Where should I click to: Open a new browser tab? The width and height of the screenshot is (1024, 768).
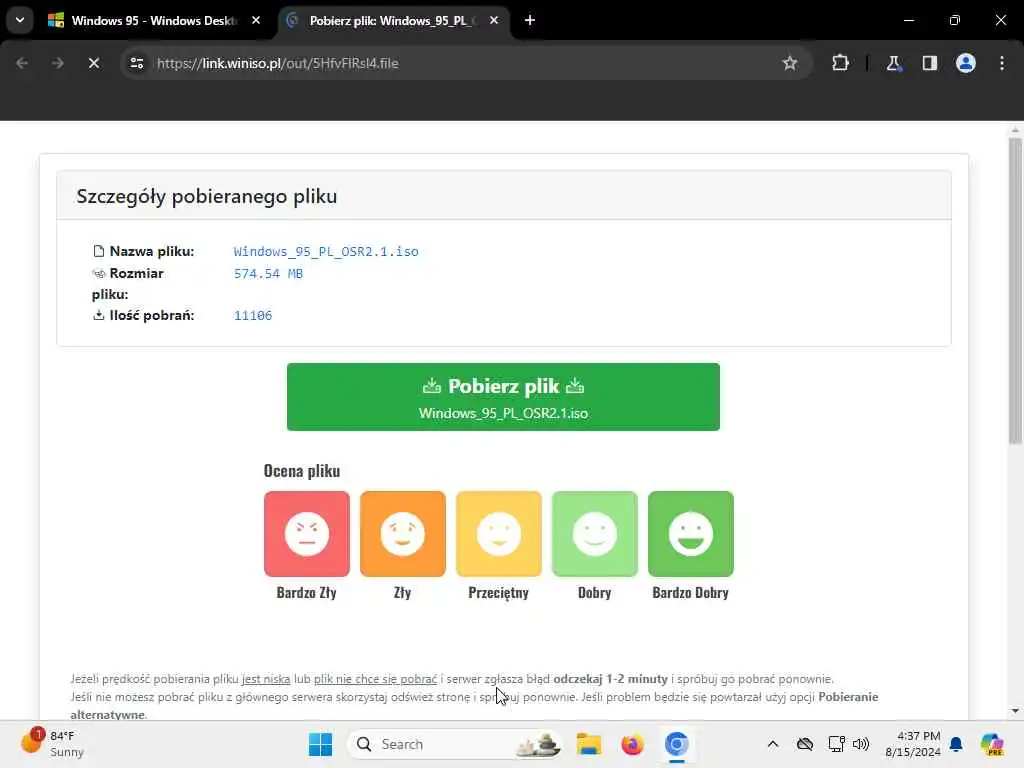click(x=530, y=20)
